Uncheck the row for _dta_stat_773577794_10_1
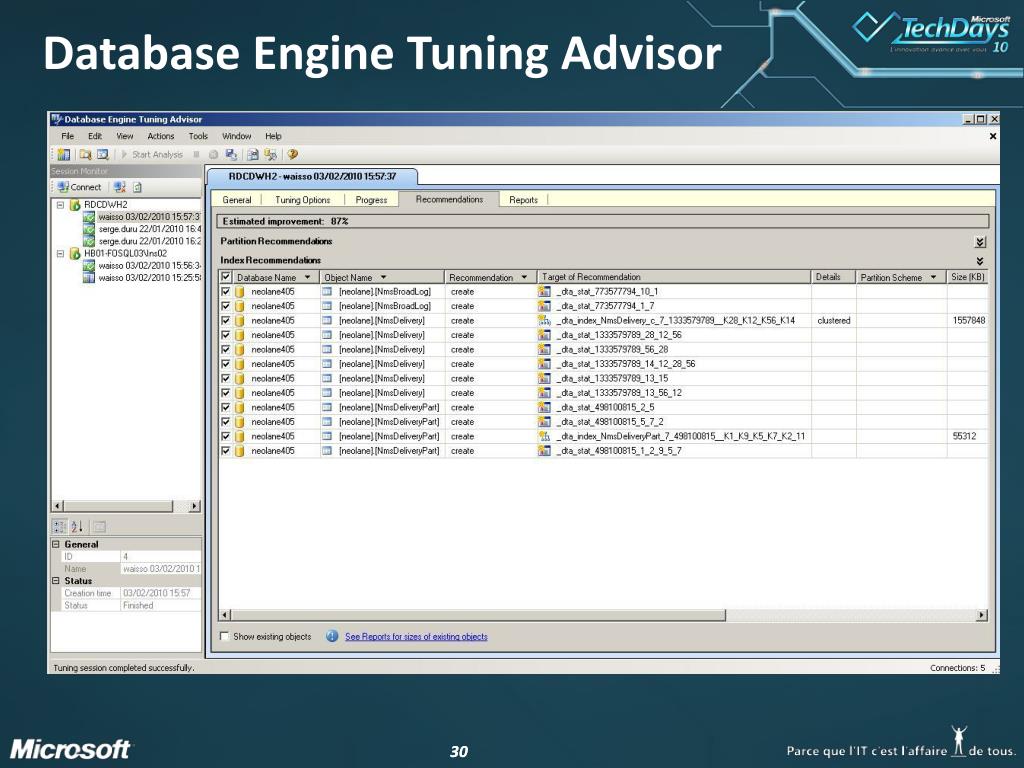Image resolution: width=1024 pixels, height=768 pixels. click(x=226, y=291)
